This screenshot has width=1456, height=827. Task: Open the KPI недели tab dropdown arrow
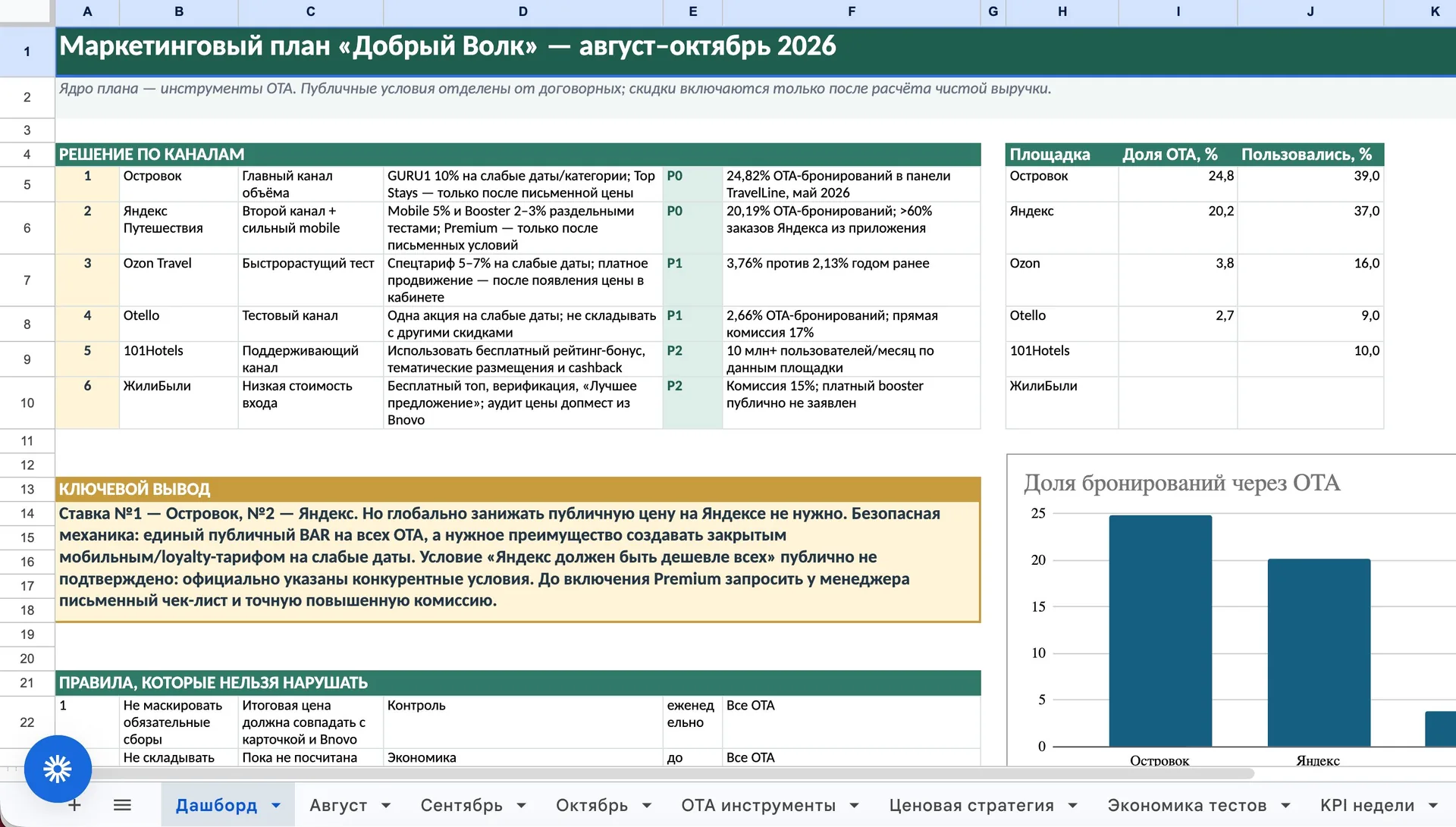[1433, 805]
